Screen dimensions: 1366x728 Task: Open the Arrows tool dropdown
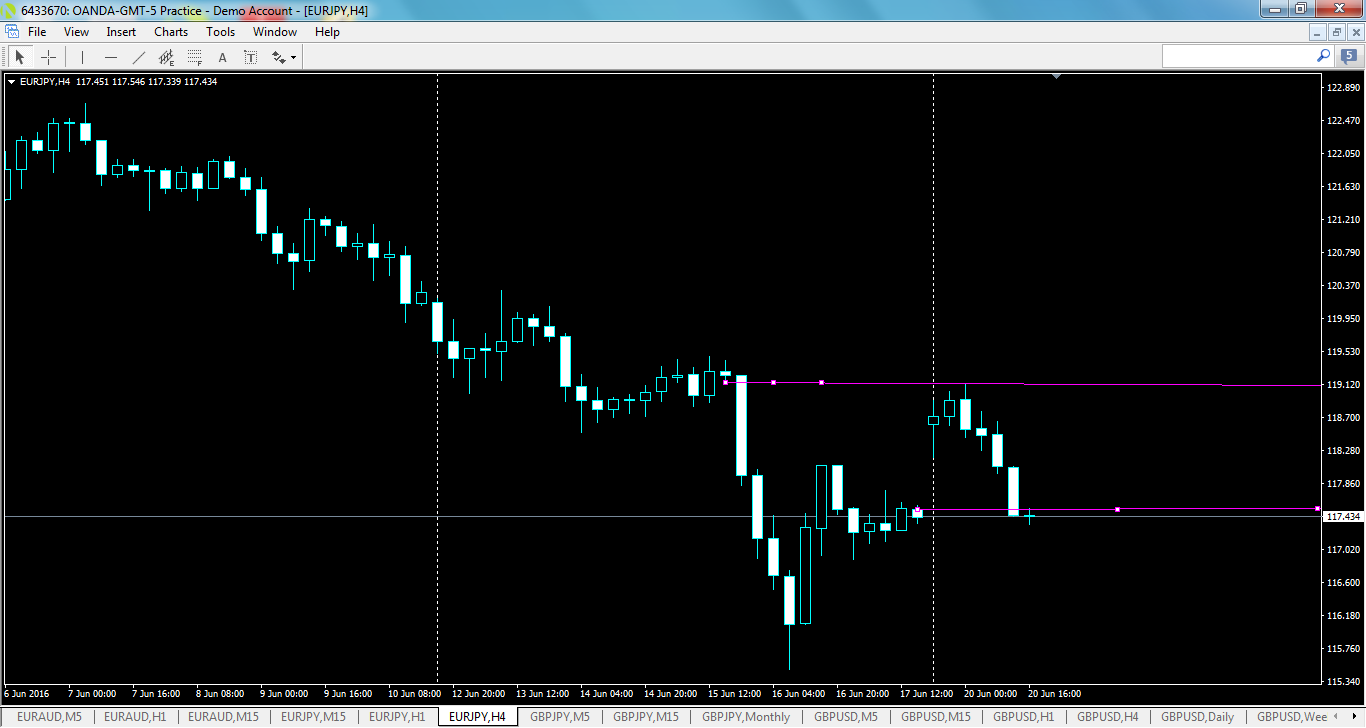pos(292,56)
